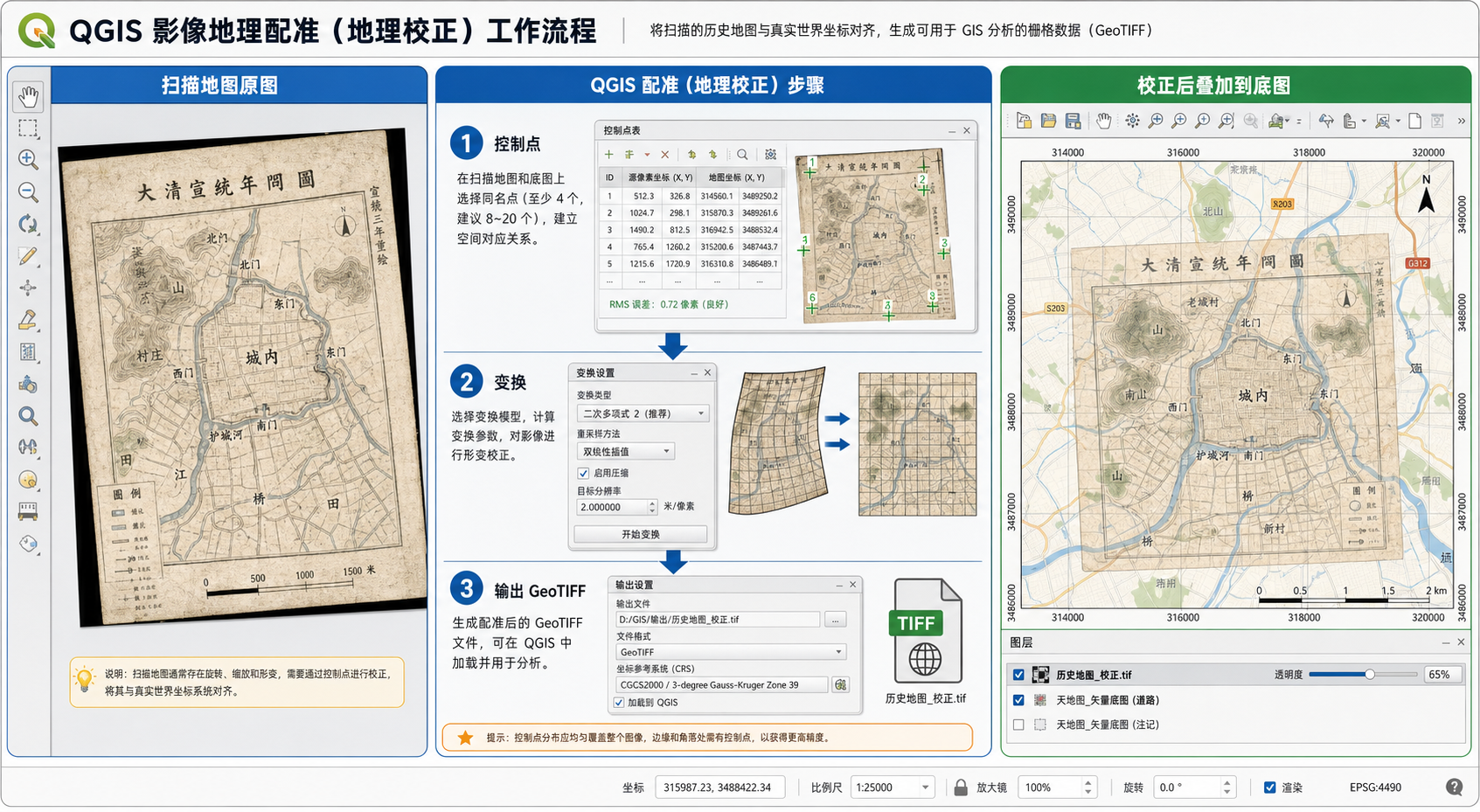Click the 坐标 field 315987.23, 3488422.34
The width and height of the screenshot is (1480, 812).
720,788
